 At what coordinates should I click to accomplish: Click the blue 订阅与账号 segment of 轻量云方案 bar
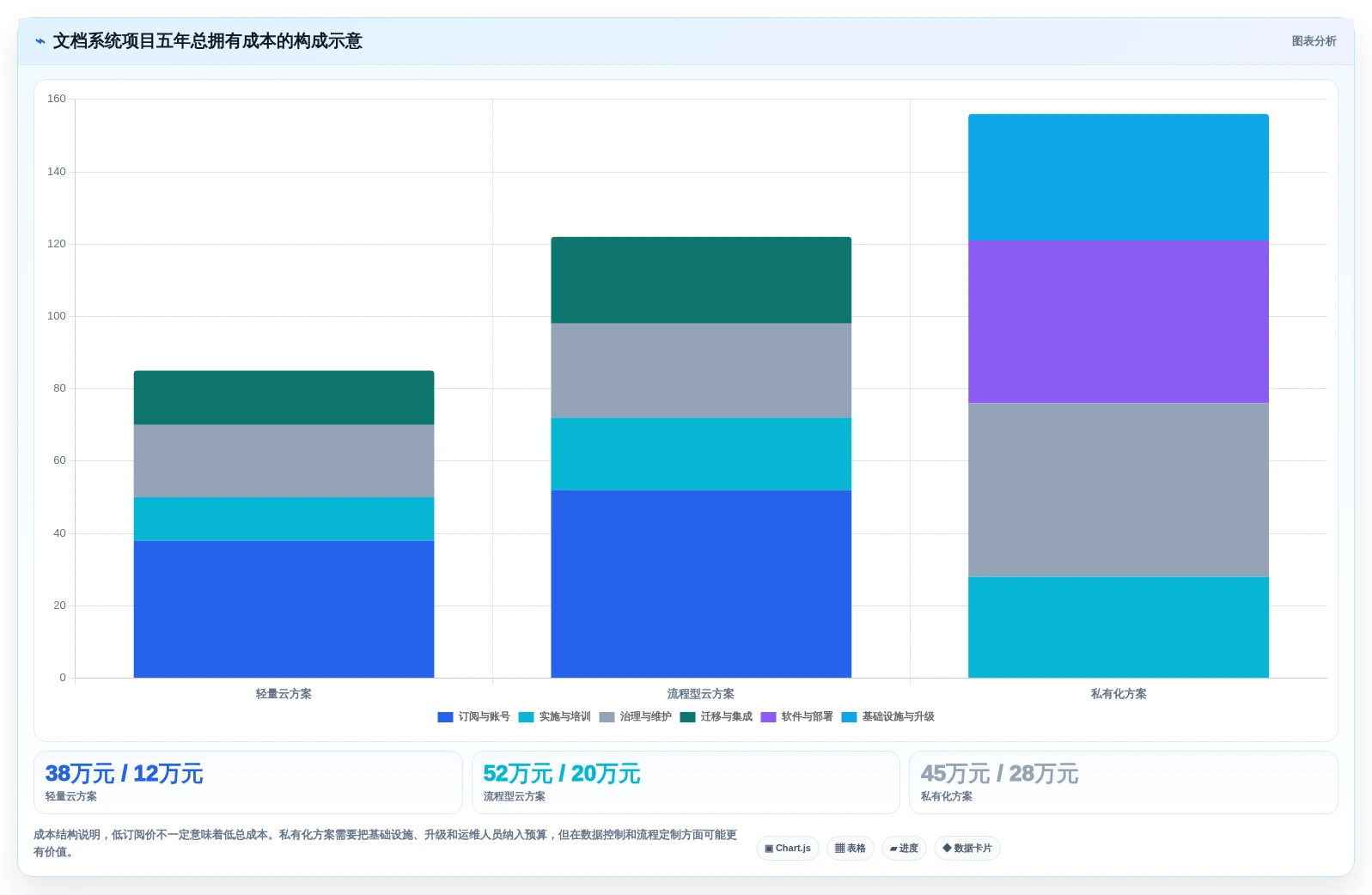(x=284, y=609)
